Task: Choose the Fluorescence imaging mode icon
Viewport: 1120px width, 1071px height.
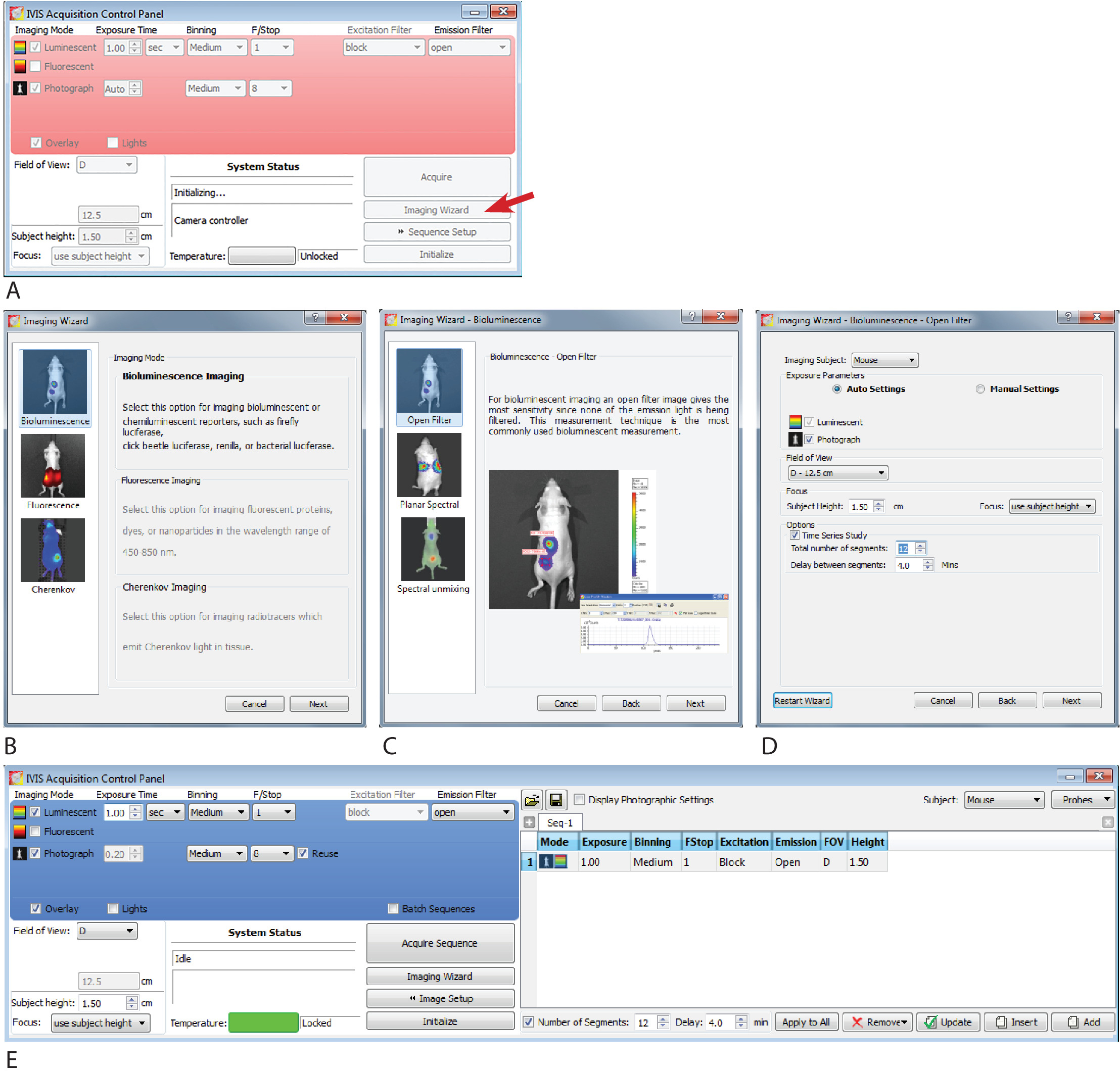Action: point(53,465)
